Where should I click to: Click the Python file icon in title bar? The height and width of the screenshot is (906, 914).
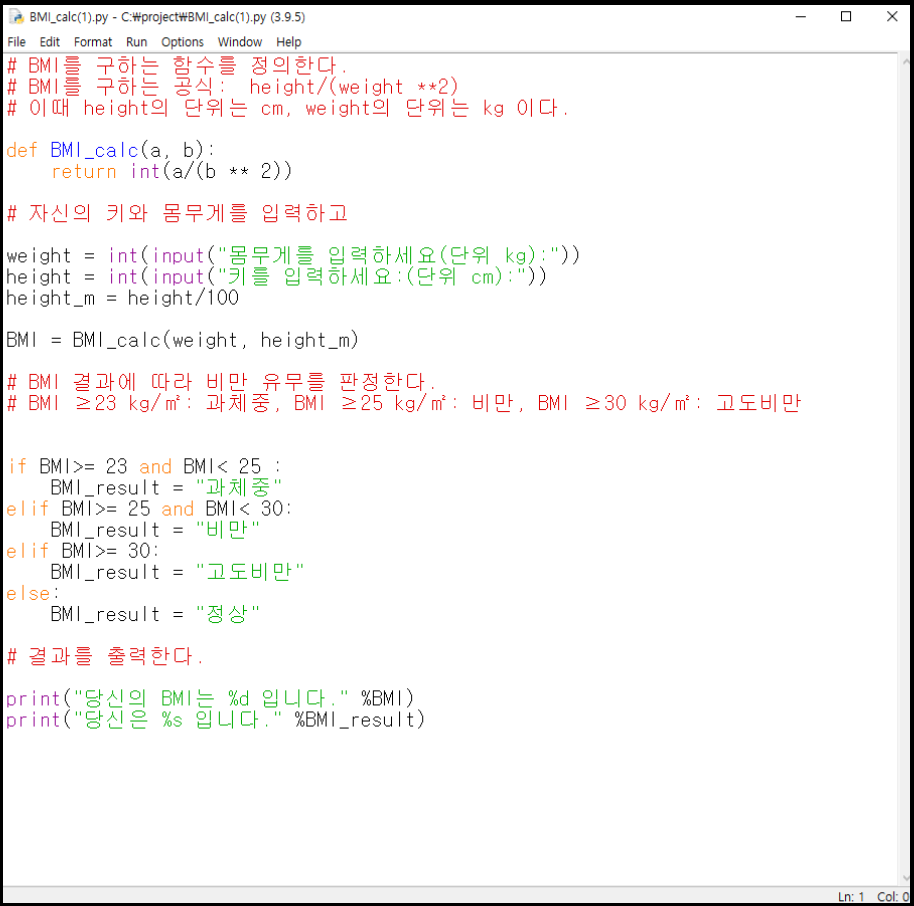pos(16,16)
